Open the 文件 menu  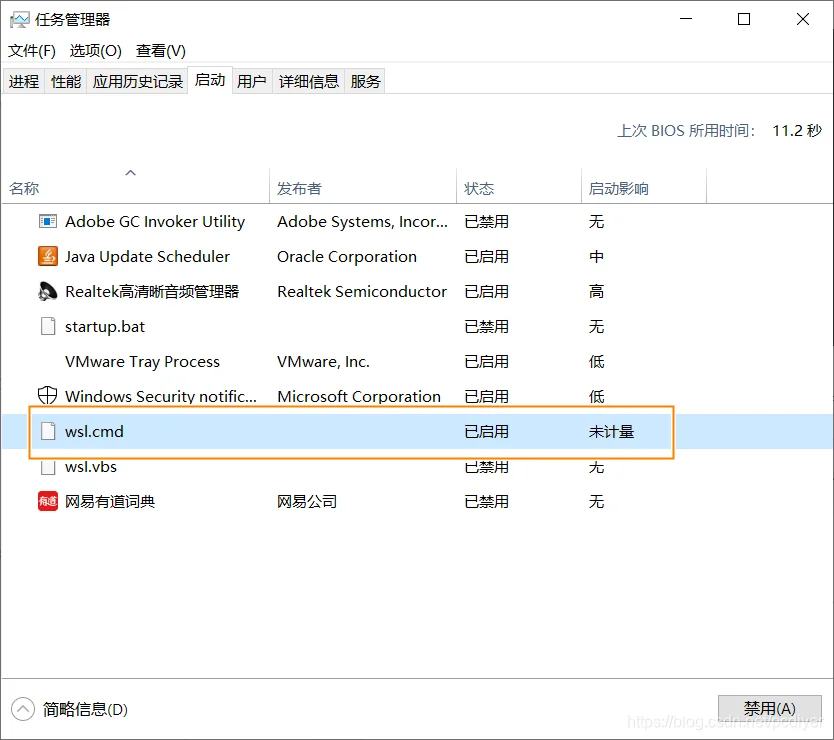[x=31, y=50]
